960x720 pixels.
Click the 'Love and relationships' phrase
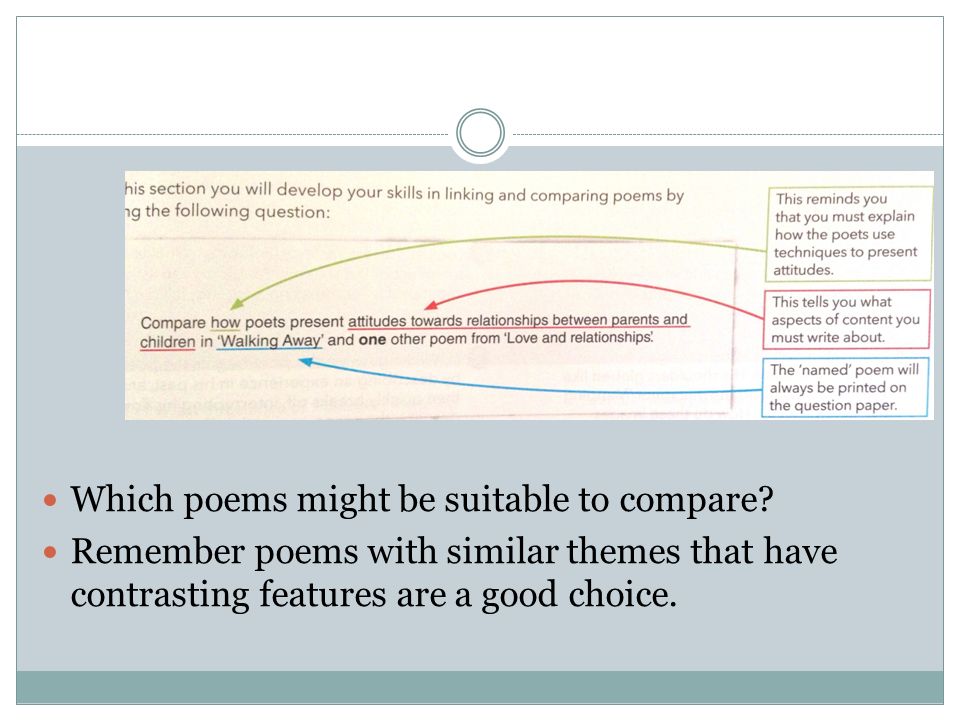[x=578, y=337]
